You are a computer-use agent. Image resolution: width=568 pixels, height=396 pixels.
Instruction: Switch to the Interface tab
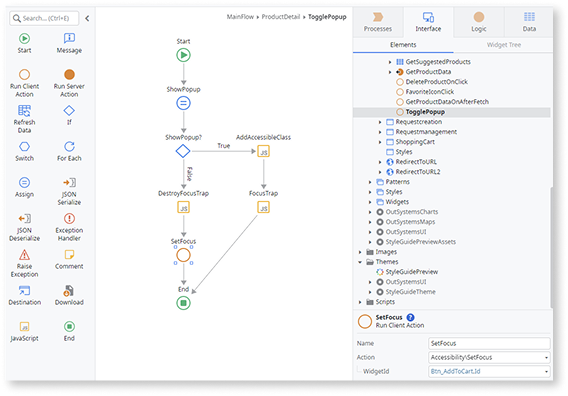(x=428, y=22)
